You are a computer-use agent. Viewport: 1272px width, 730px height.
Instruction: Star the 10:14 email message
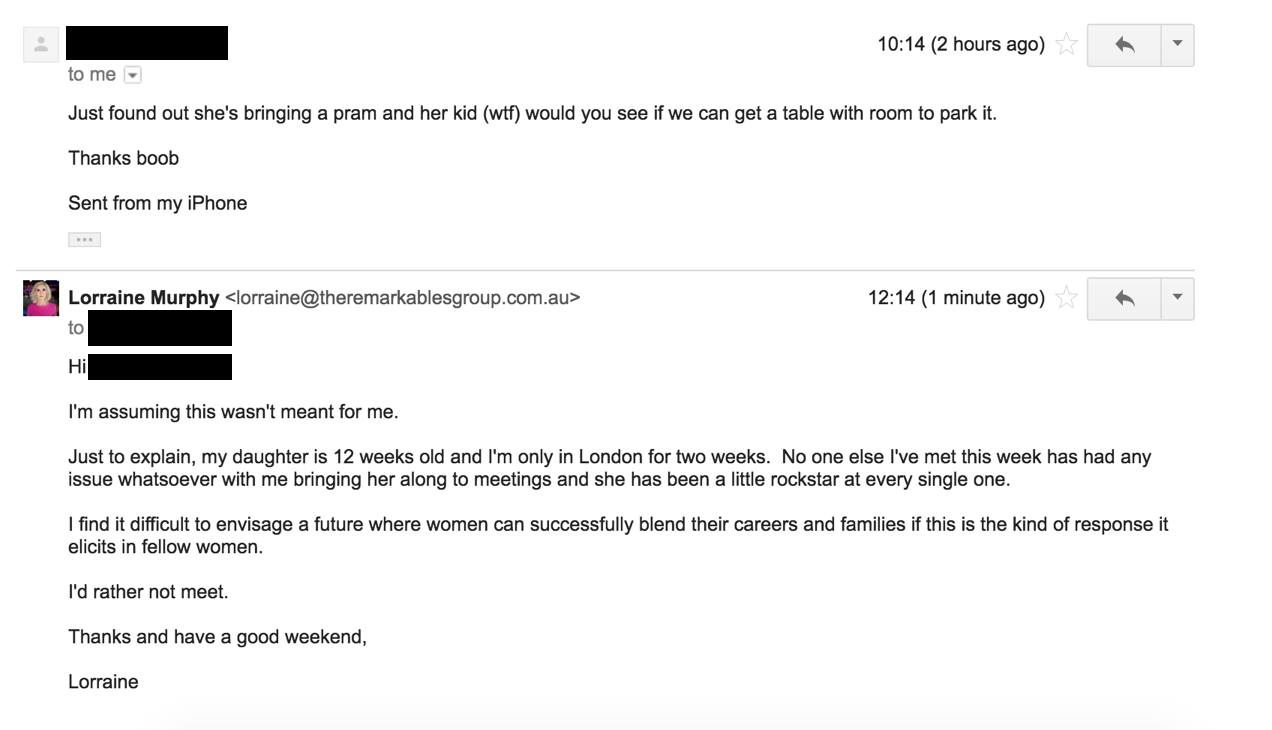[1067, 44]
